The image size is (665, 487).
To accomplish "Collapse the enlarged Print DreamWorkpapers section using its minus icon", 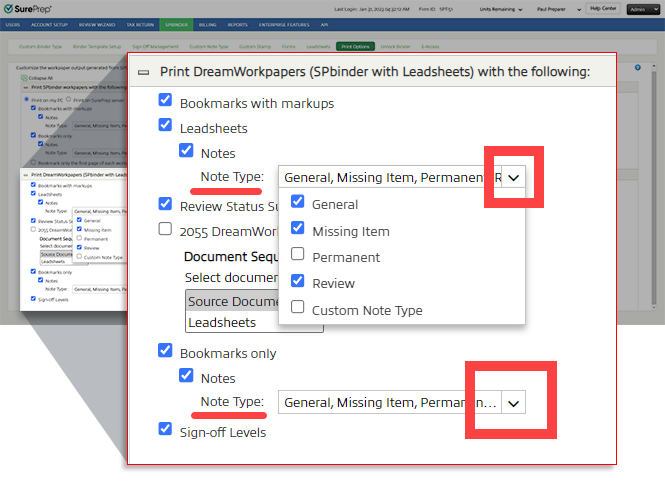I will coord(143,73).
